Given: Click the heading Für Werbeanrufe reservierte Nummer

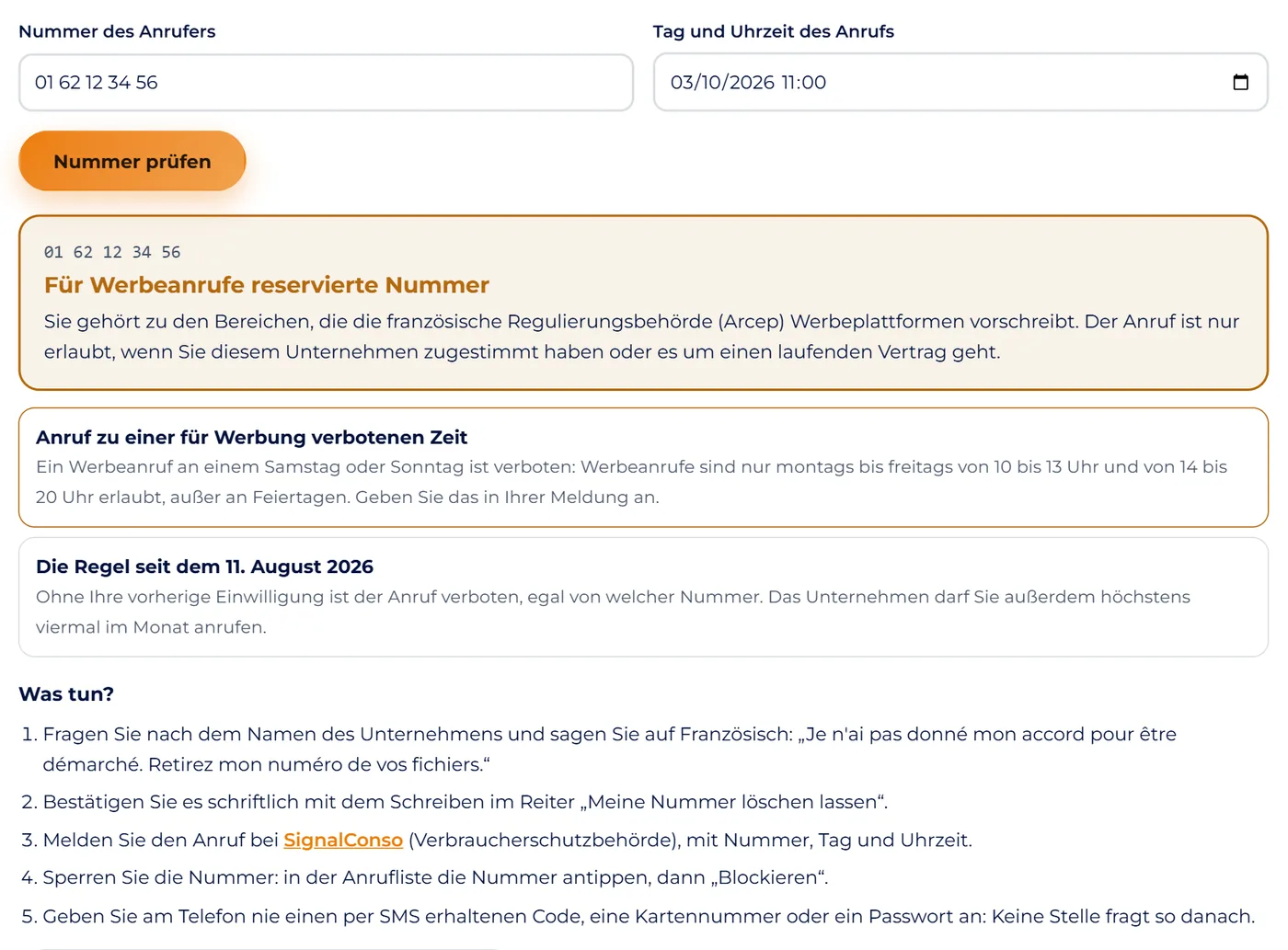Looking at the screenshot, I should [x=267, y=285].
